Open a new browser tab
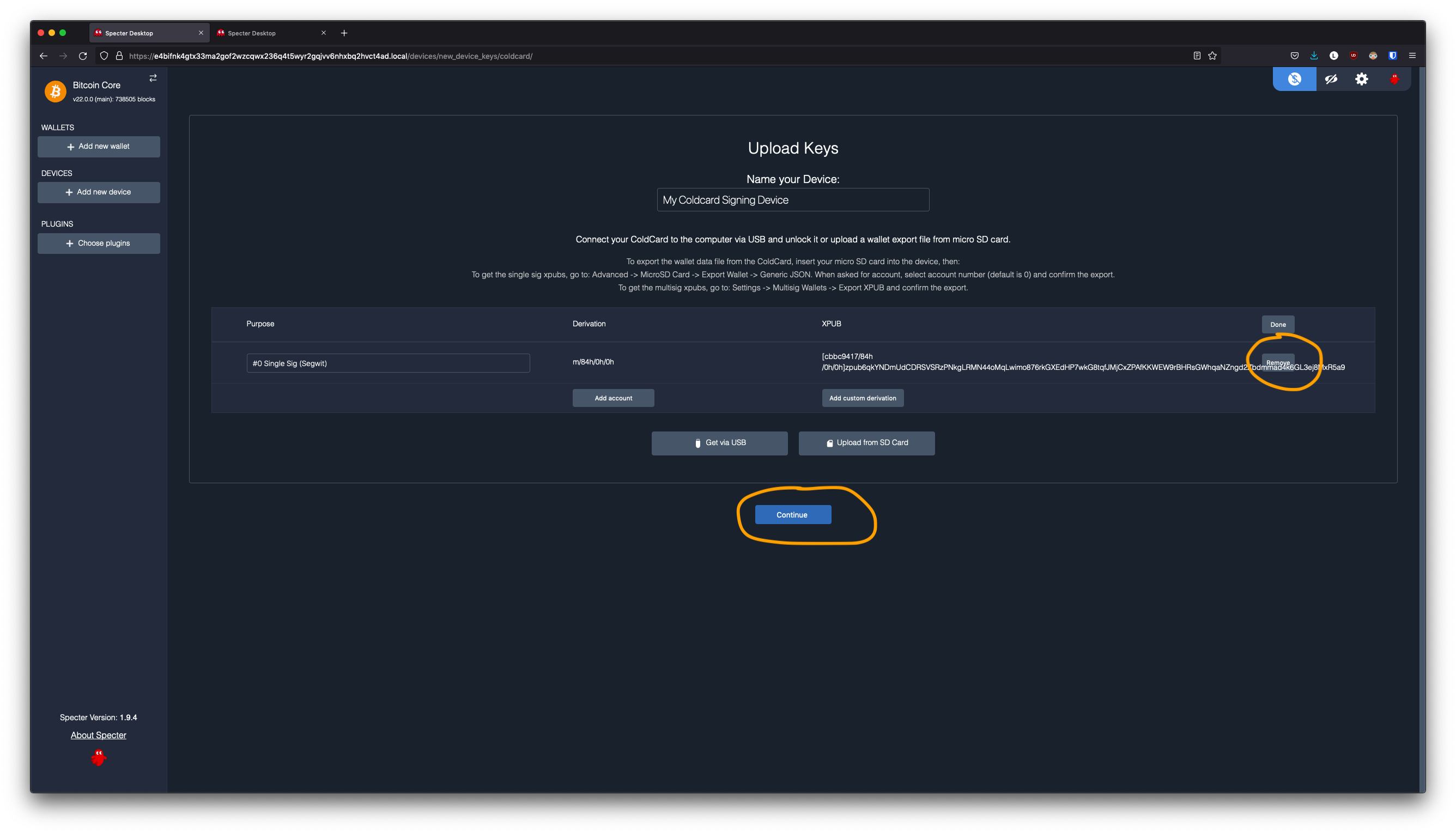 pyautogui.click(x=344, y=33)
